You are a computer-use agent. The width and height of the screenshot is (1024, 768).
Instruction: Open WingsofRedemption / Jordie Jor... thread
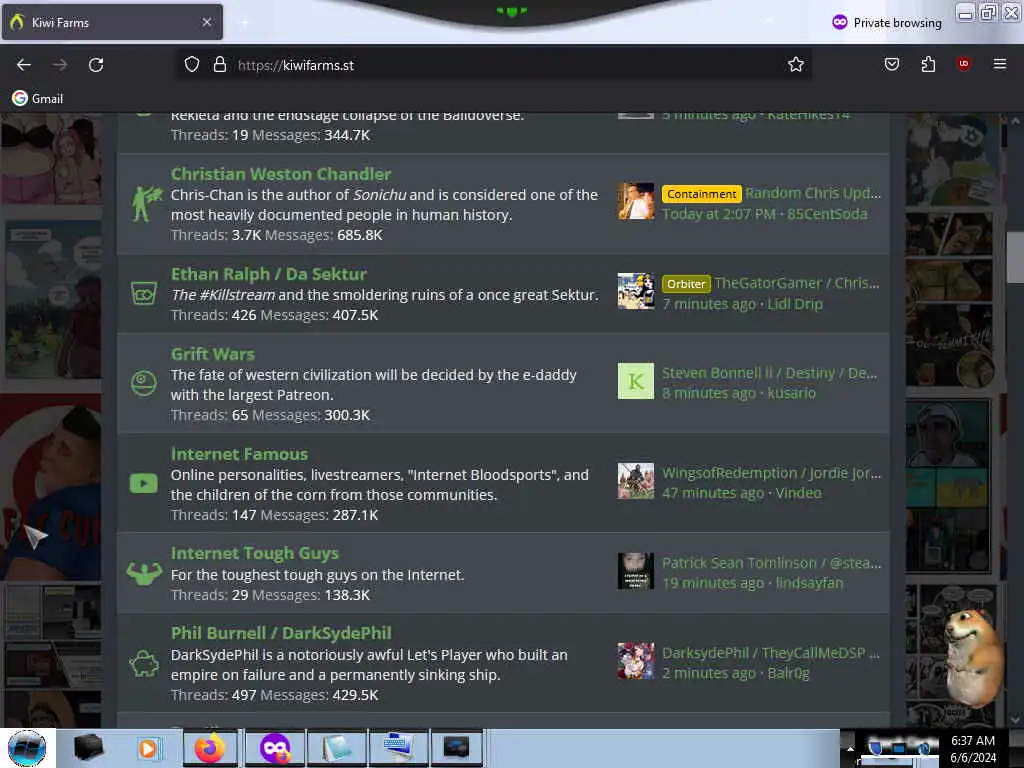[x=771, y=473]
